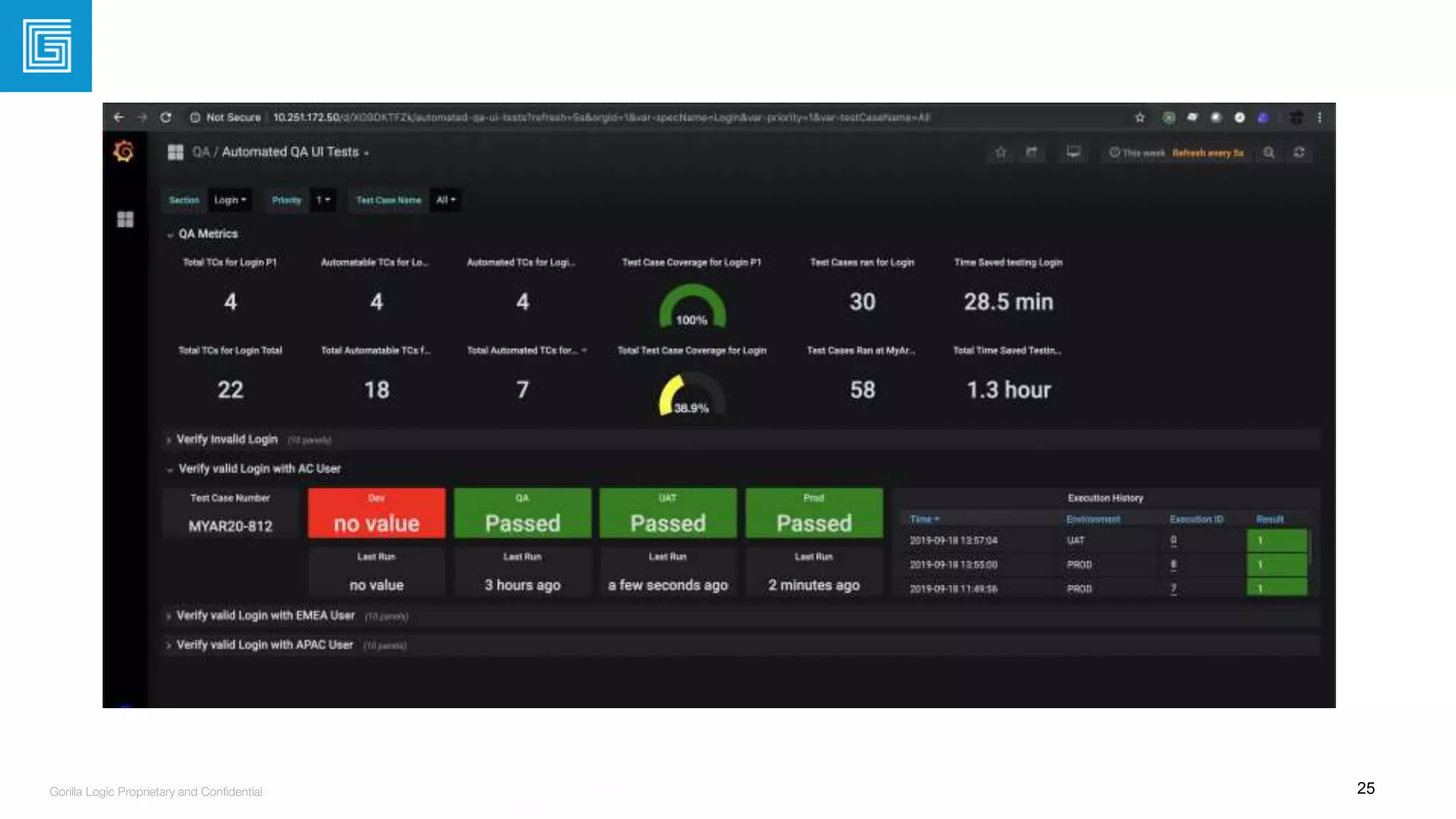Open the Priority variable dropdown
This screenshot has width=1456, height=819.
point(323,200)
